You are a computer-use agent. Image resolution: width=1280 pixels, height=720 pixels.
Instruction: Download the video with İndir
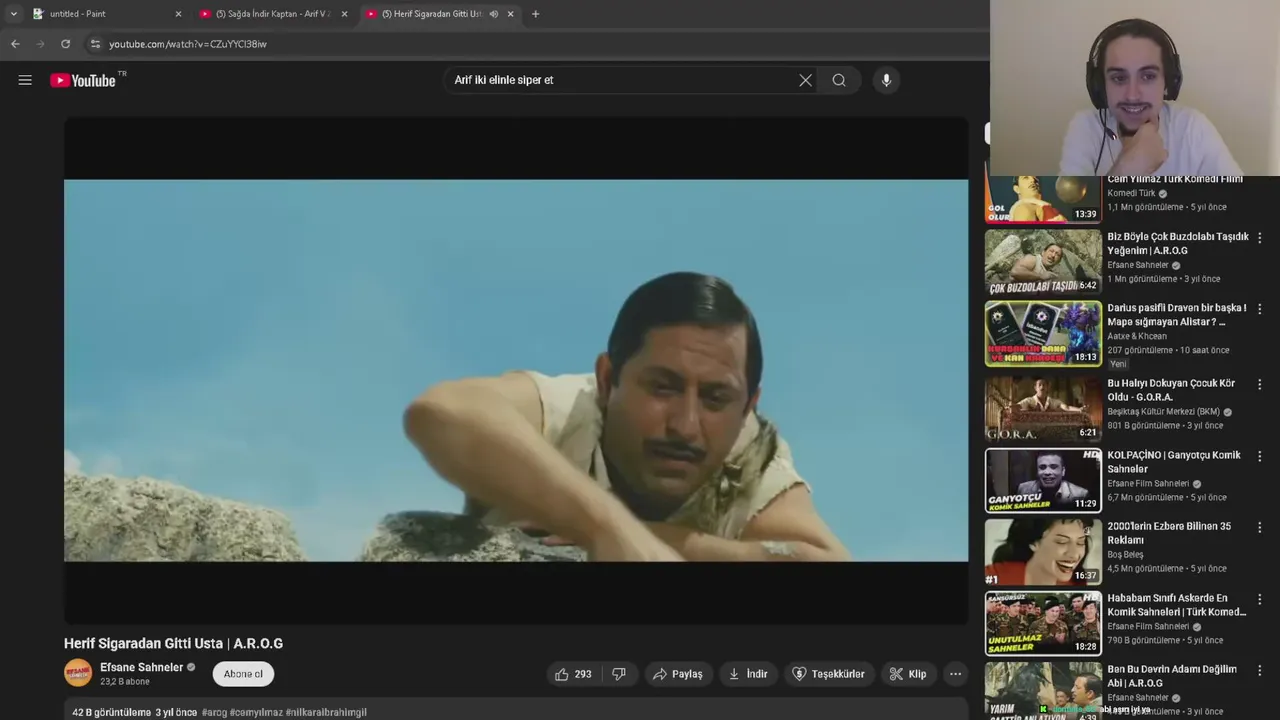pos(748,674)
